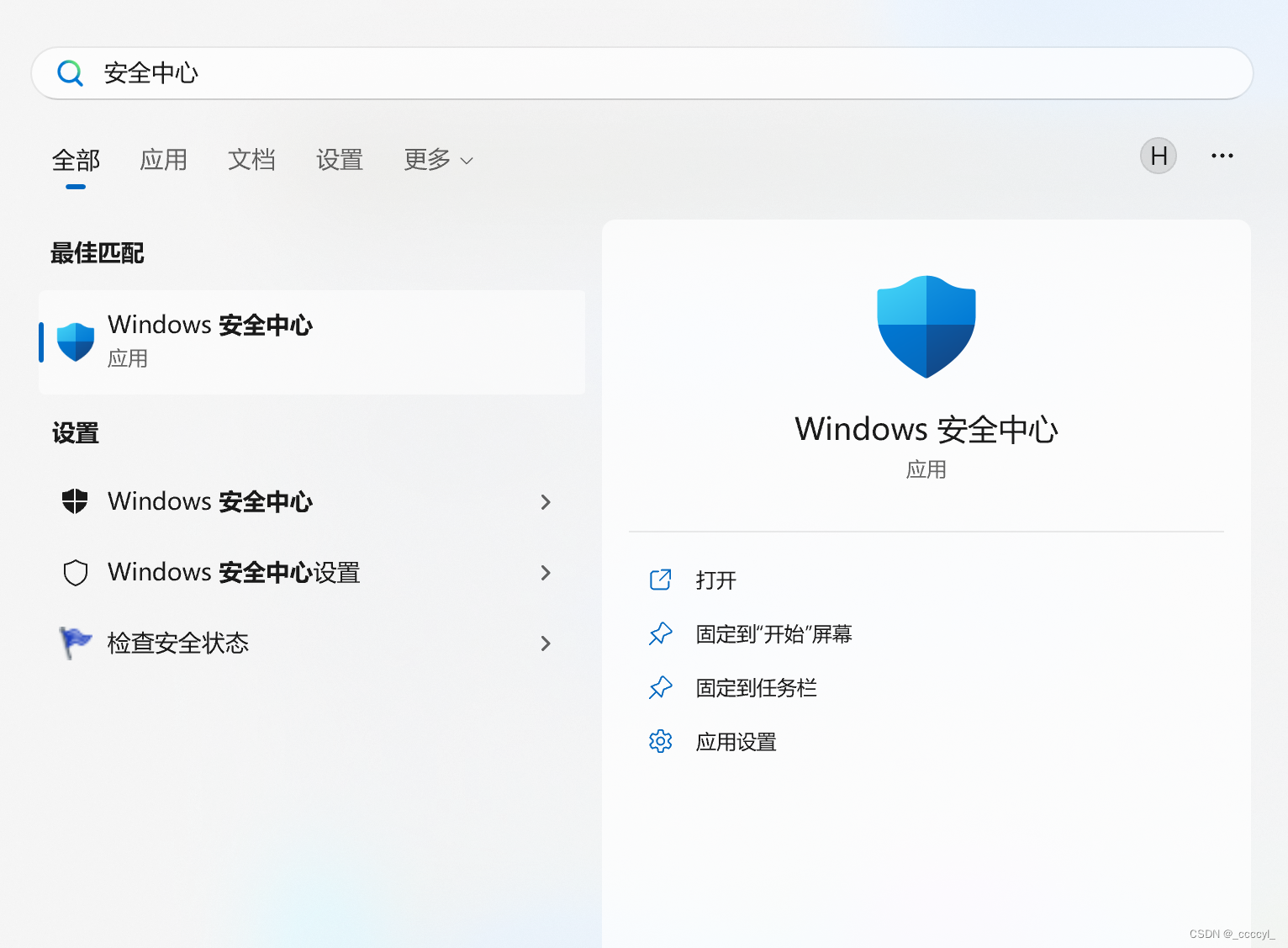
Task: Click the 打开 open icon
Action: pos(661,580)
